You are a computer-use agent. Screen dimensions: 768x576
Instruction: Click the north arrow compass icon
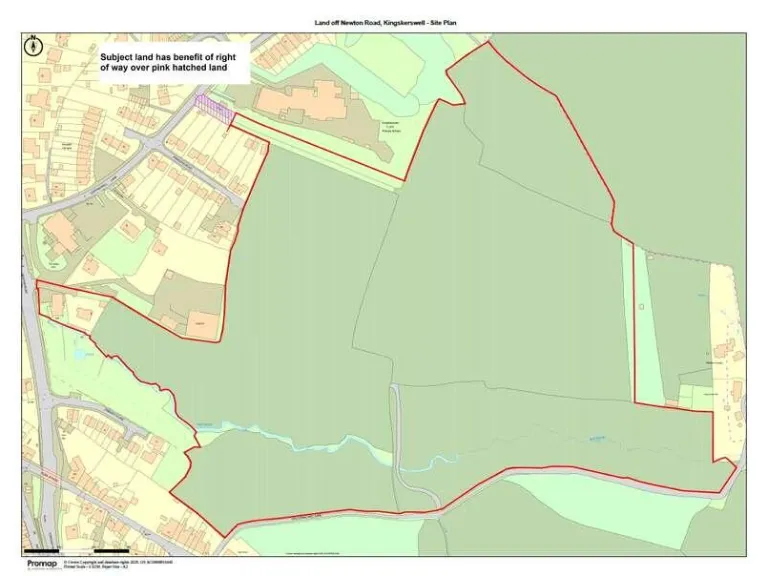[35, 45]
